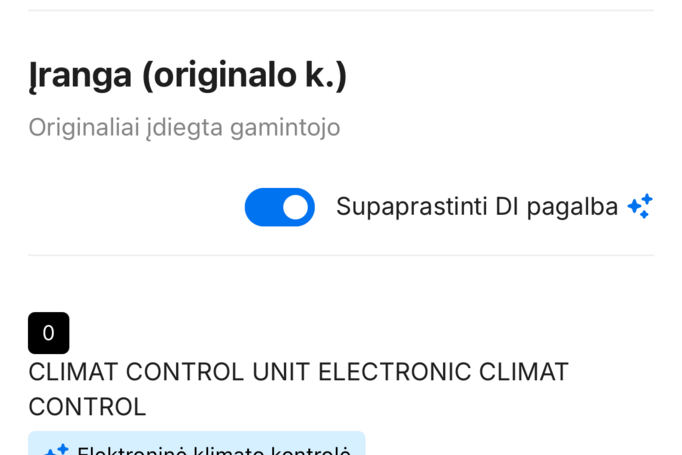
Task: Click the text (originalo k.) in the heading
Action: [243, 75]
